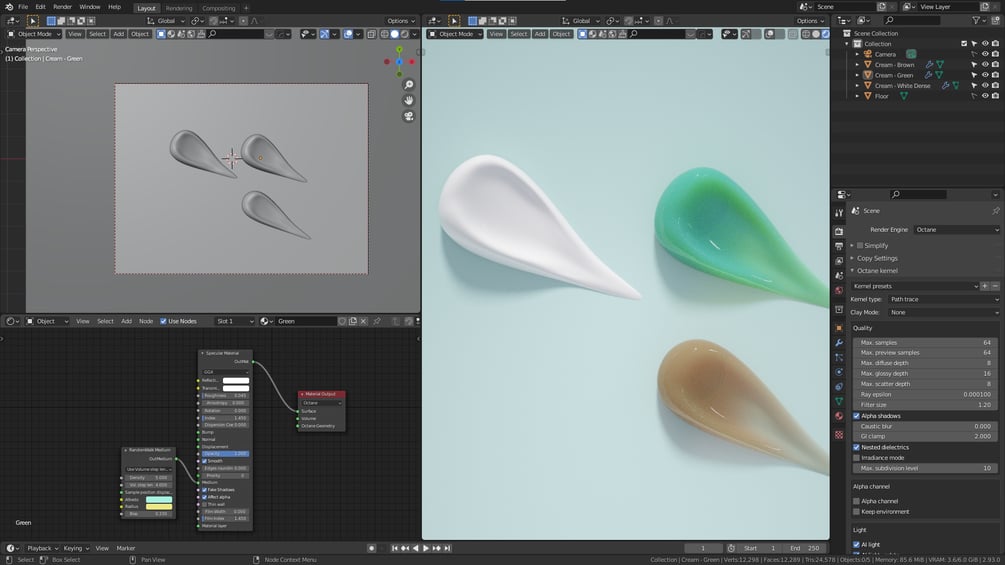The image size is (1005, 565).
Task: Click the Outliner filter funnel icon
Action: (x=976, y=20)
